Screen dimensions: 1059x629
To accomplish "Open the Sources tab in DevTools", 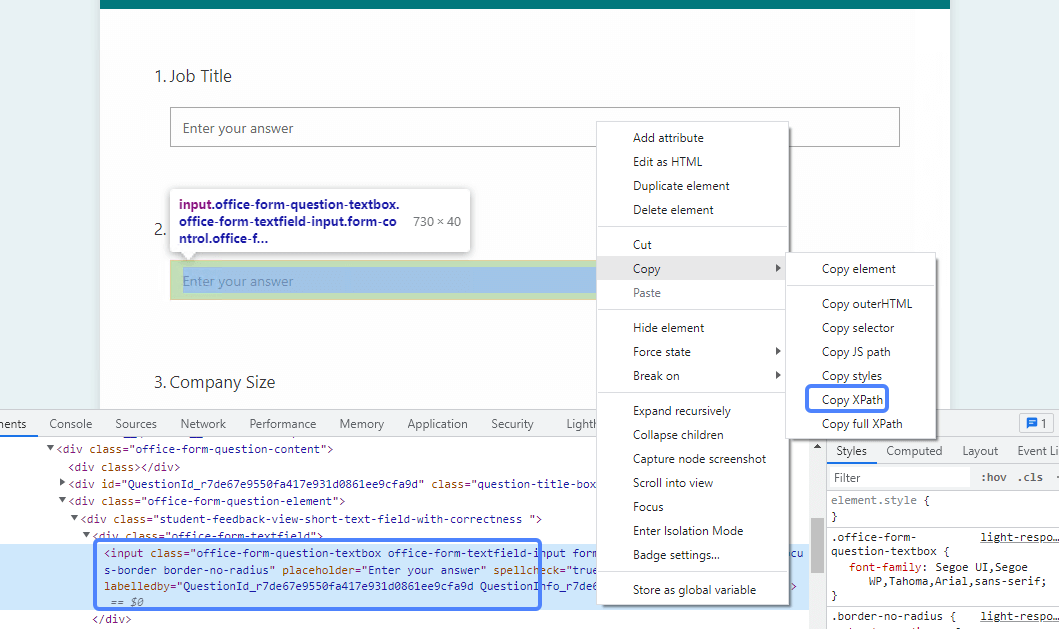I will pos(136,424).
